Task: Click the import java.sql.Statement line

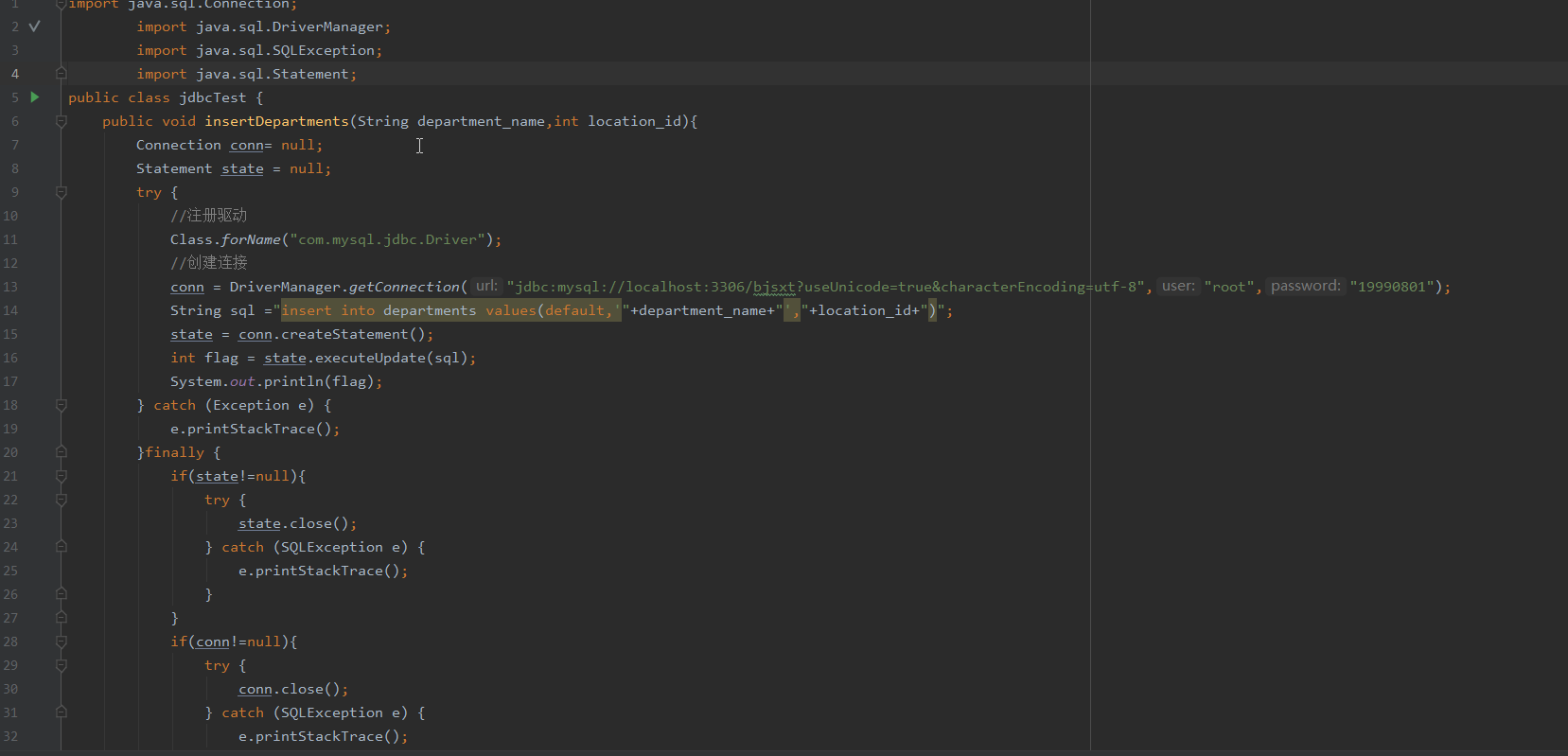Action: pos(246,74)
